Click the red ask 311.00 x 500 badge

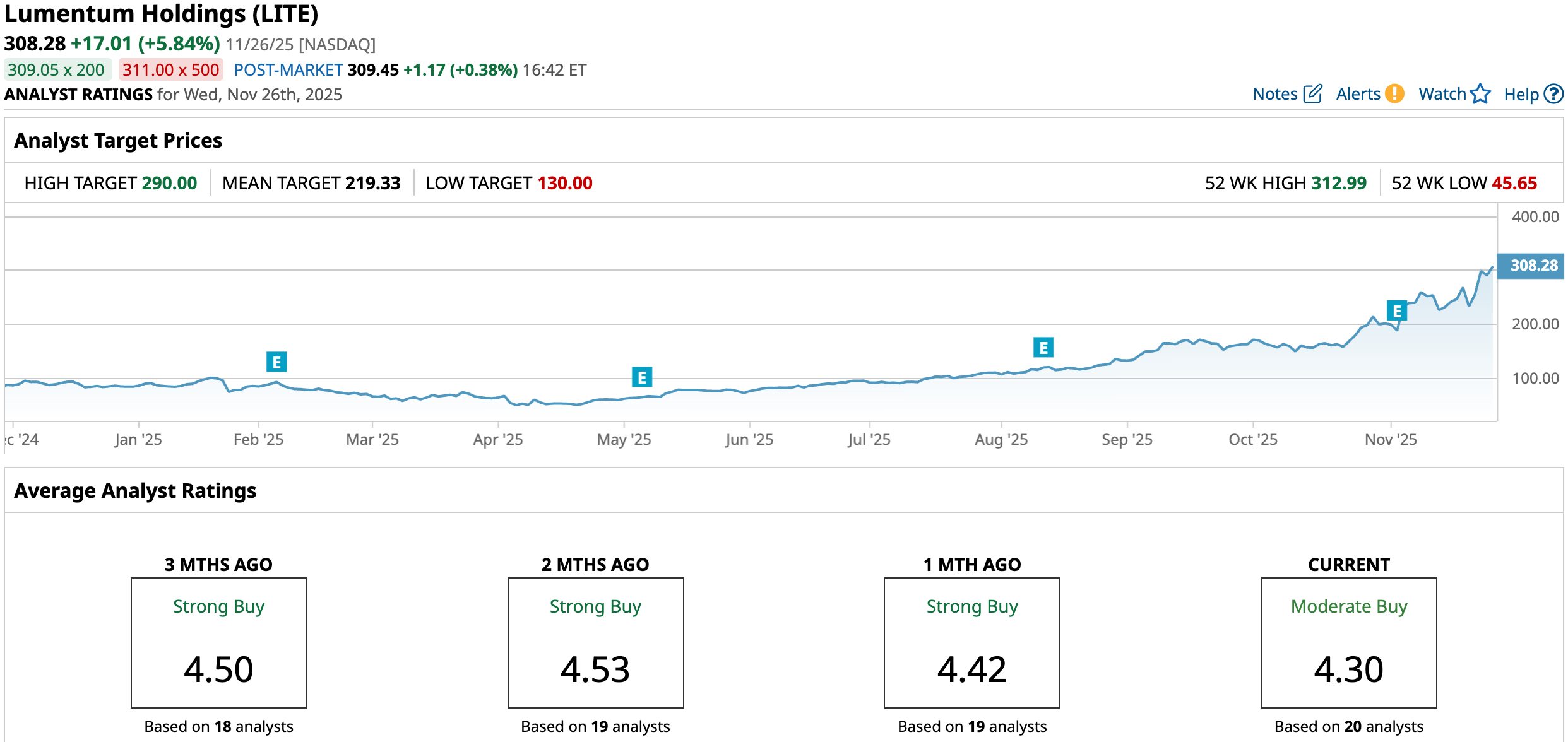point(171,69)
